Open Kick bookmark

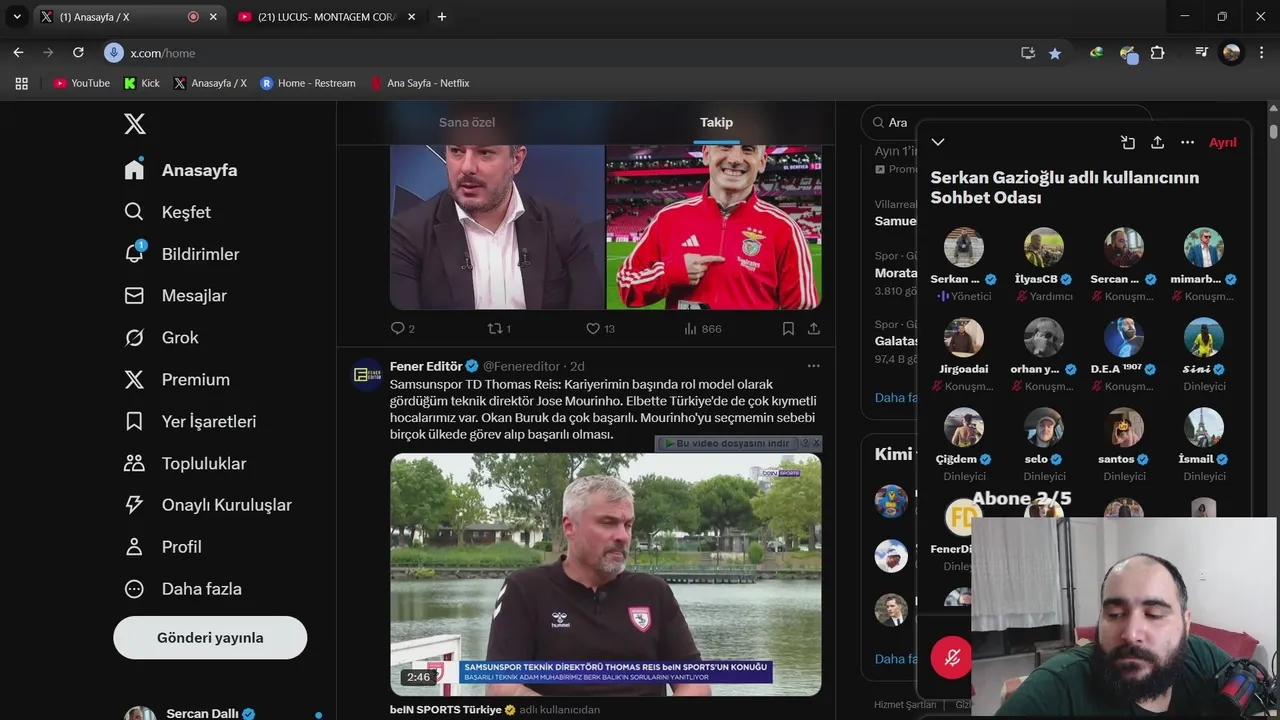pyautogui.click(x=142, y=83)
